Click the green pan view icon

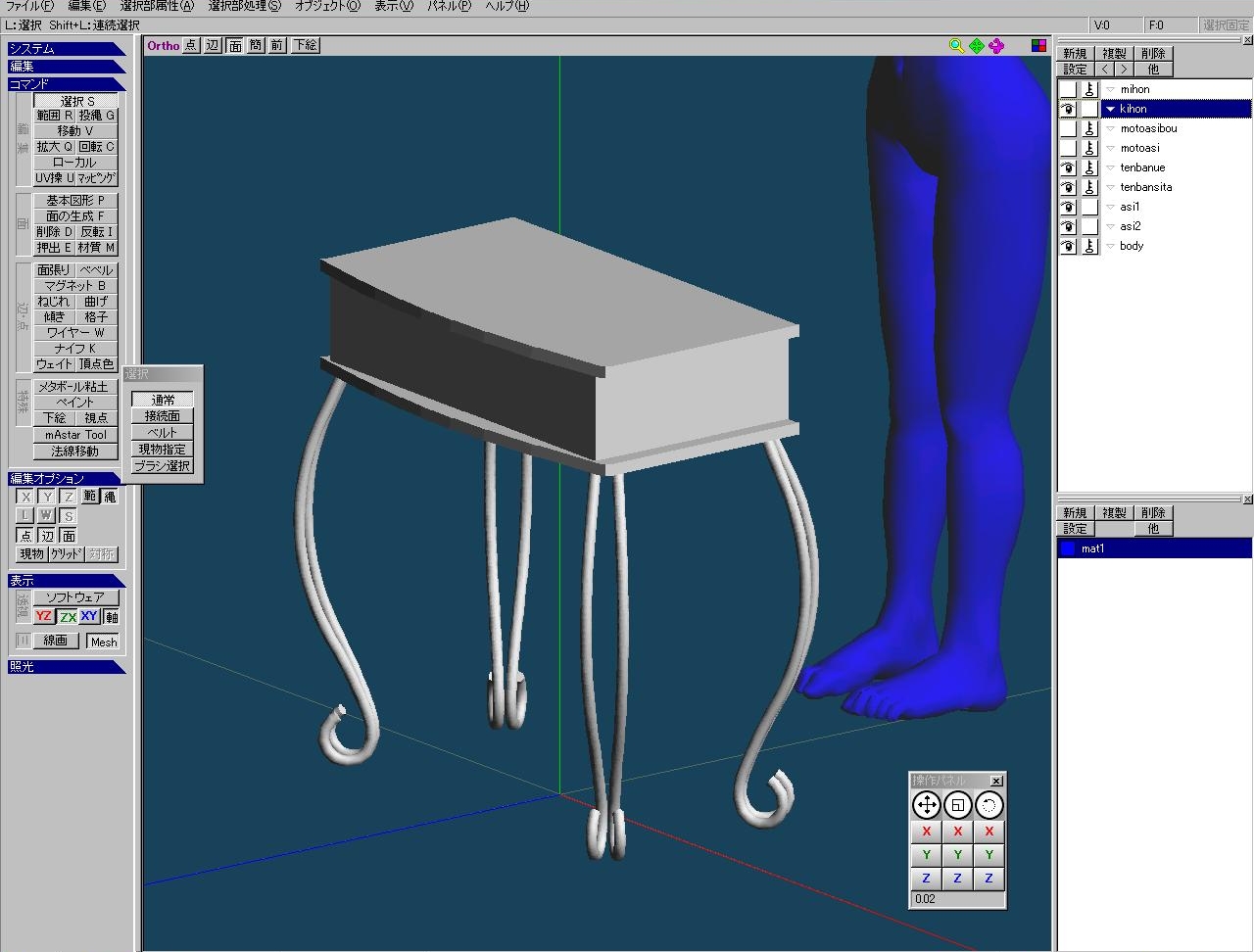[977, 46]
